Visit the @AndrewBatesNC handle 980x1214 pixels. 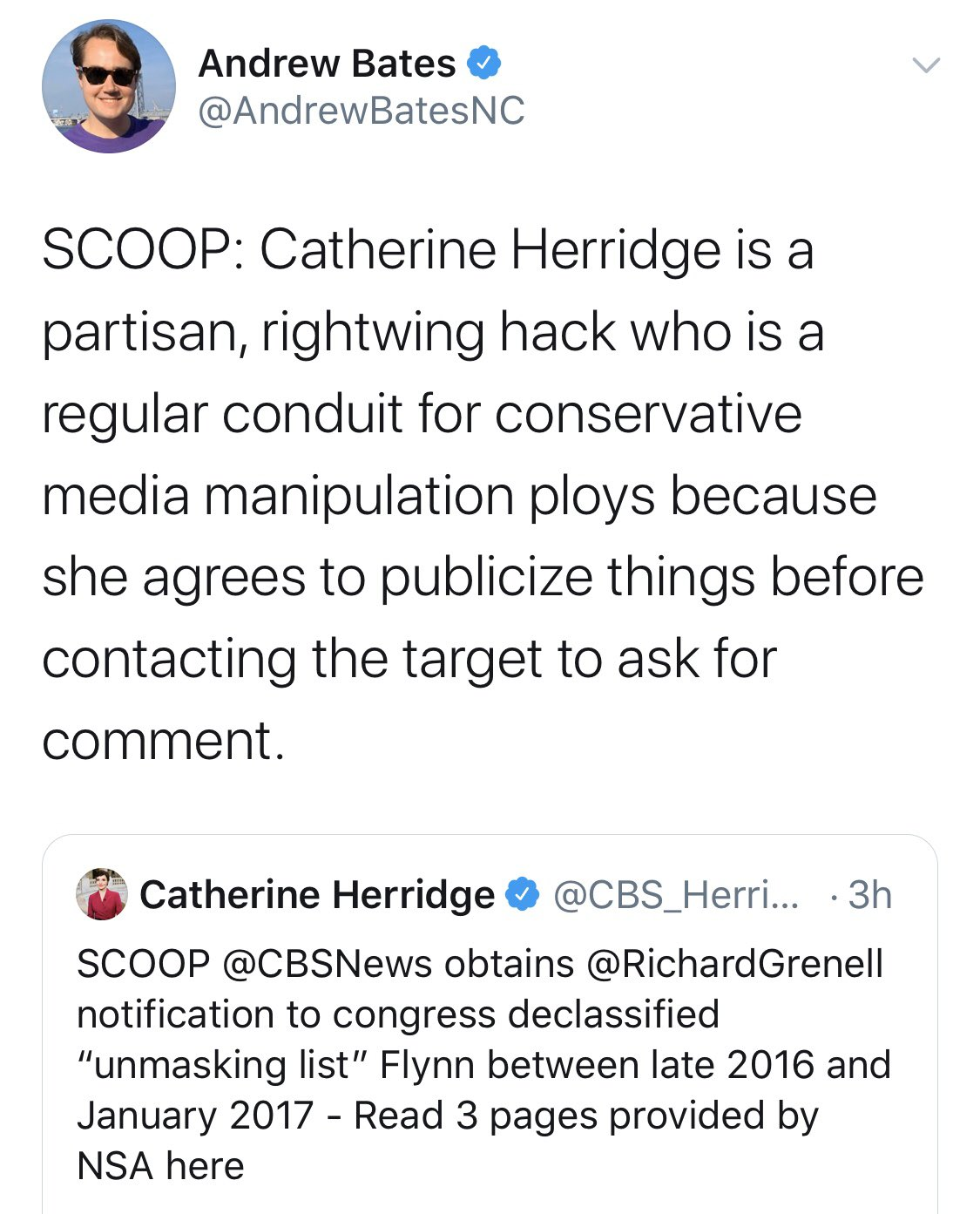point(362,111)
